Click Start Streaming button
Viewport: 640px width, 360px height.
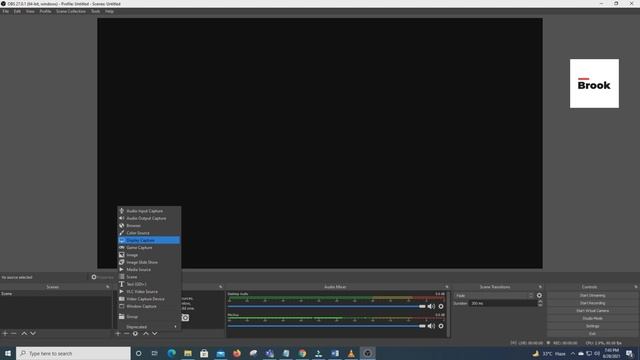tap(592, 296)
